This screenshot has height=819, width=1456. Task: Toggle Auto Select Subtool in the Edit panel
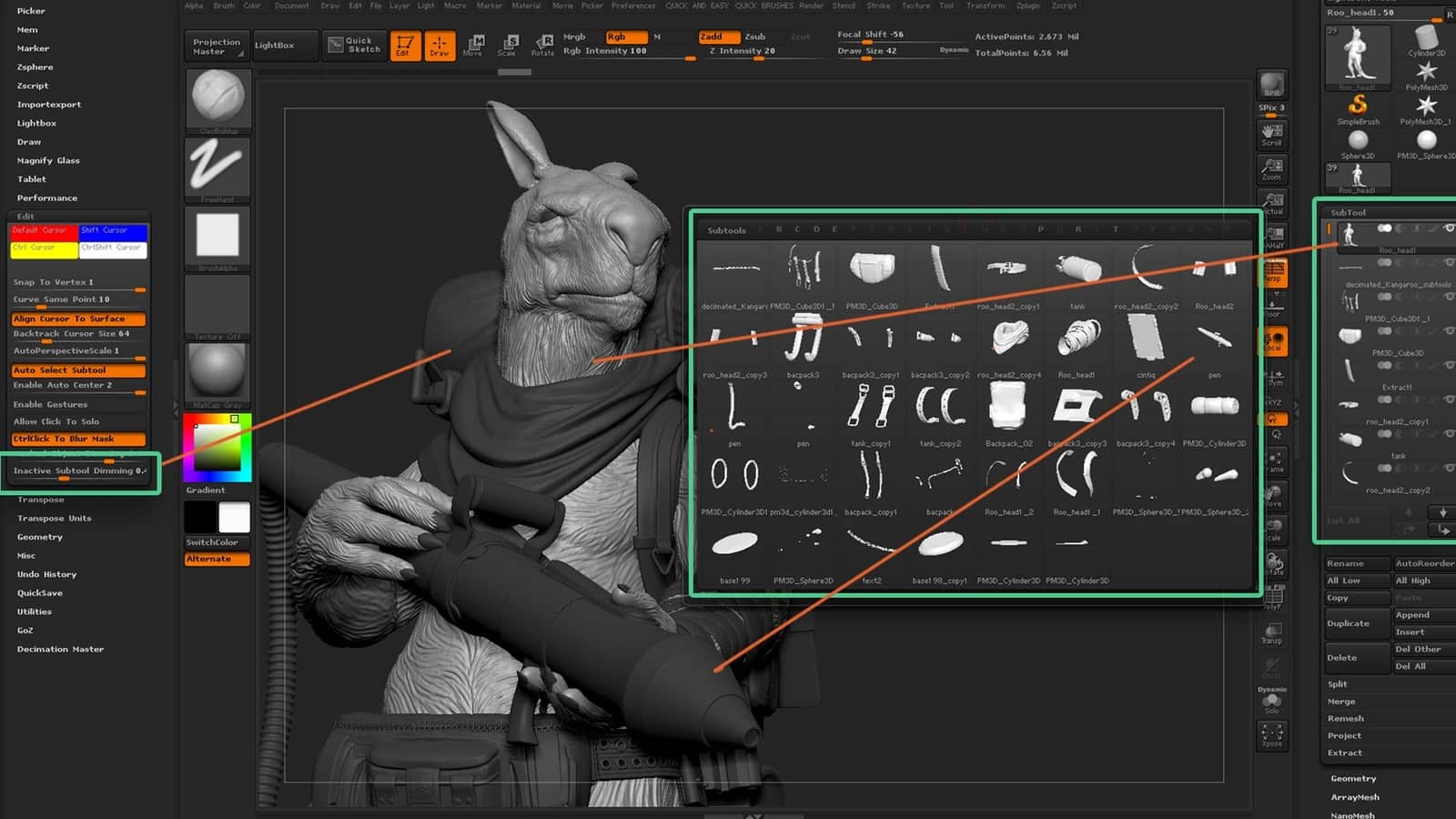[x=77, y=369]
